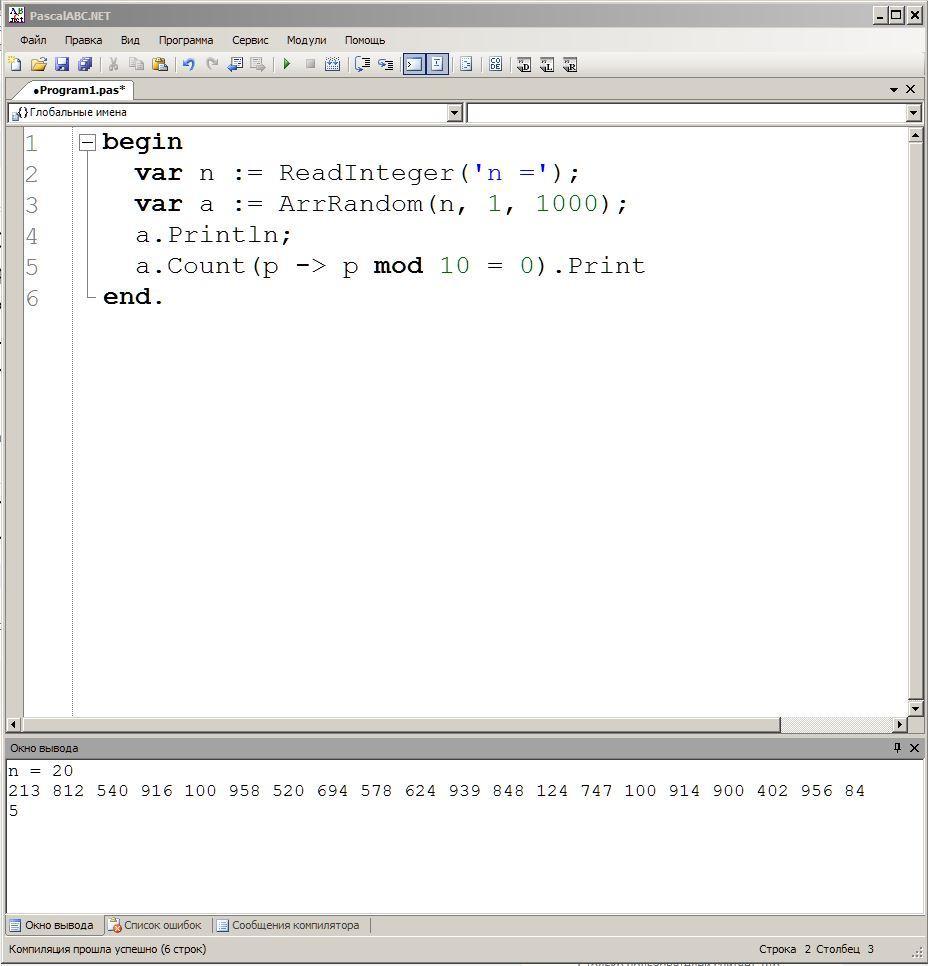
Task: Open the Помощь menu
Action: pos(365,40)
